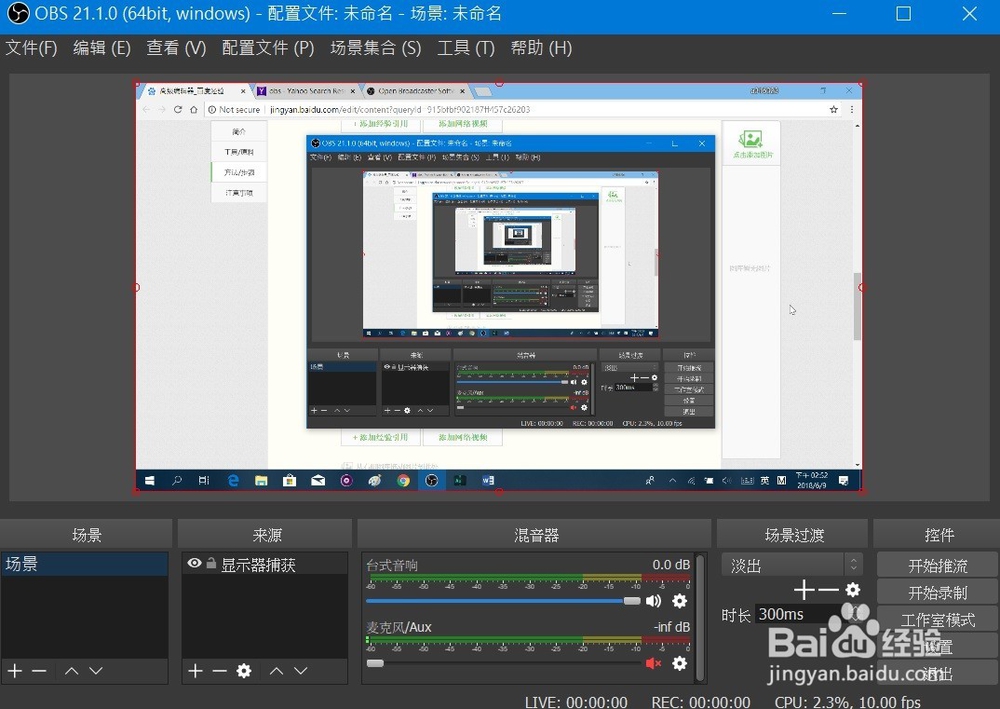Open transition properties gear icon
Screen dimensions: 1000x709
(x=853, y=590)
